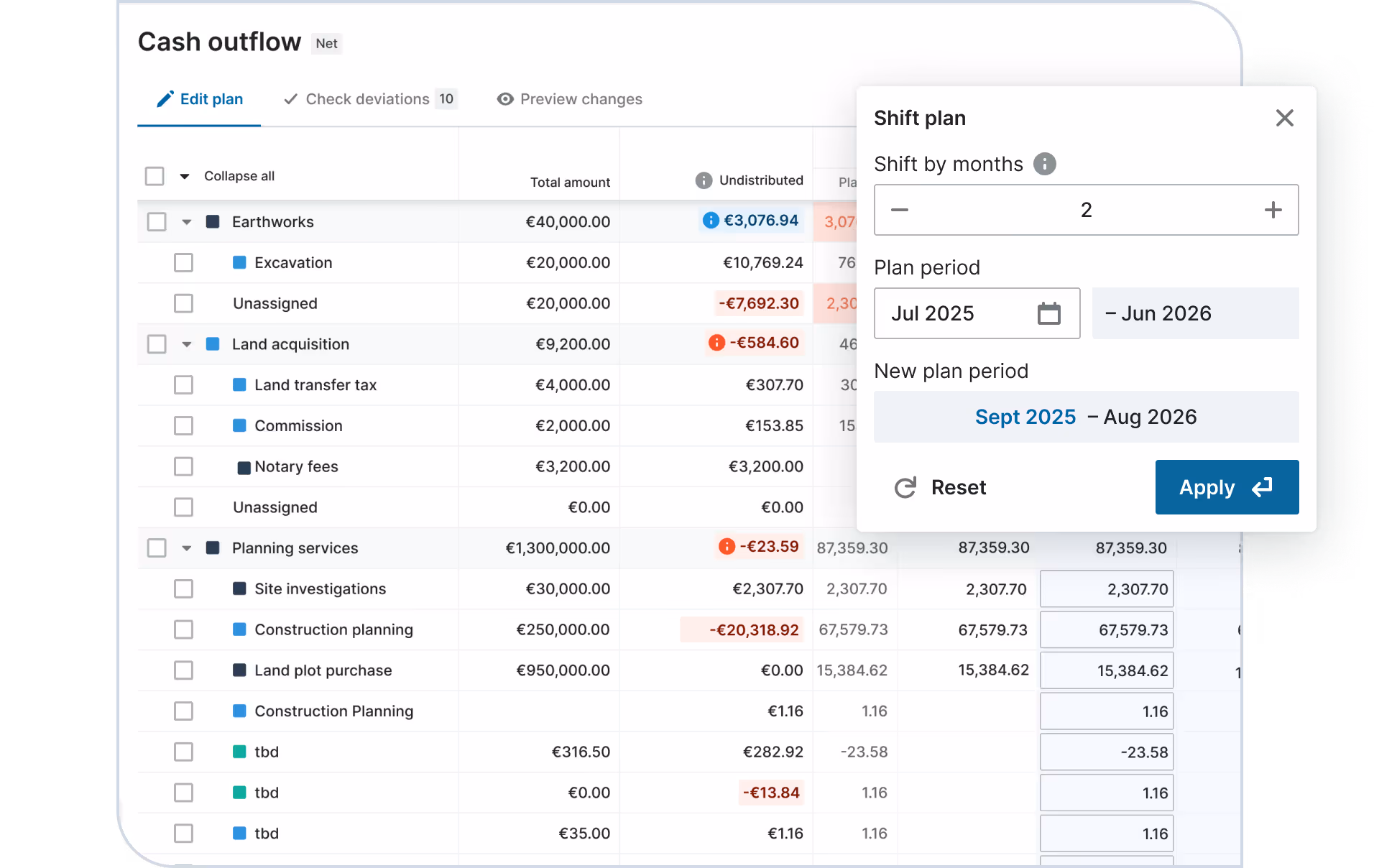Check the Site investigations row checkbox
Image resolution: width=1374 pixels, height=868 pixels.
tap(184, 588)
